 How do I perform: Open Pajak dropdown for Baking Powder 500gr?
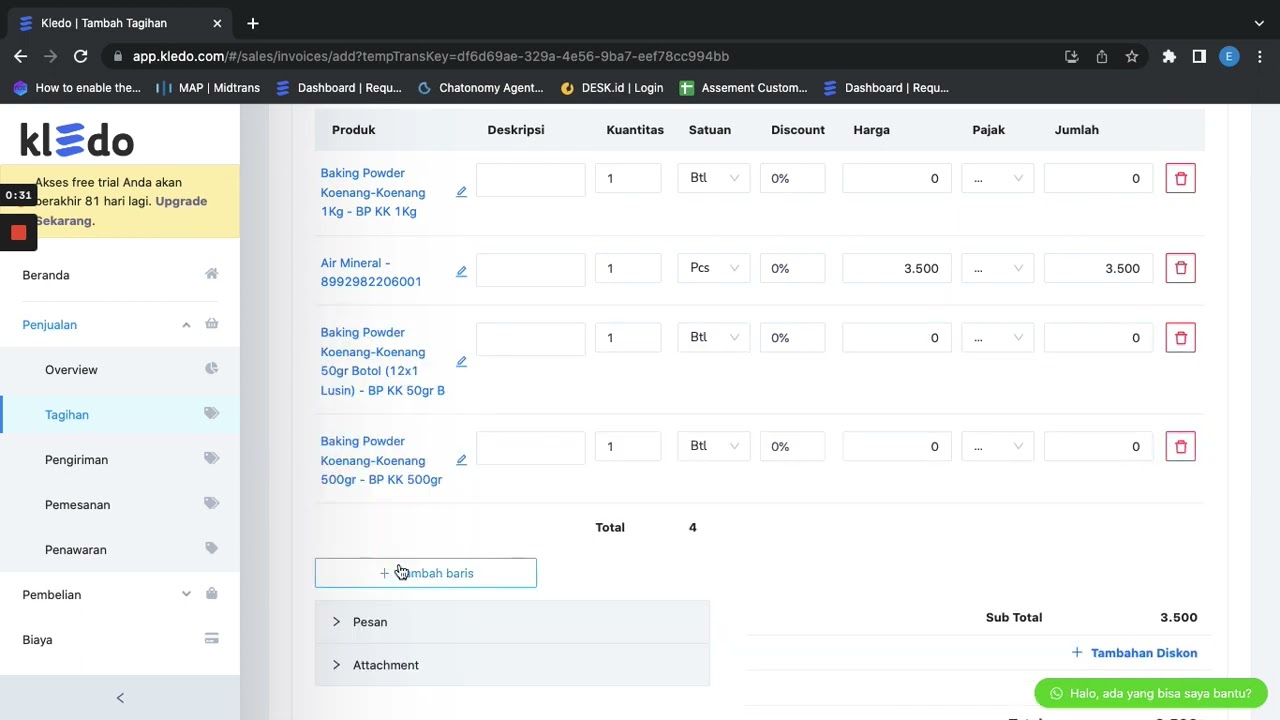point(997,447)
